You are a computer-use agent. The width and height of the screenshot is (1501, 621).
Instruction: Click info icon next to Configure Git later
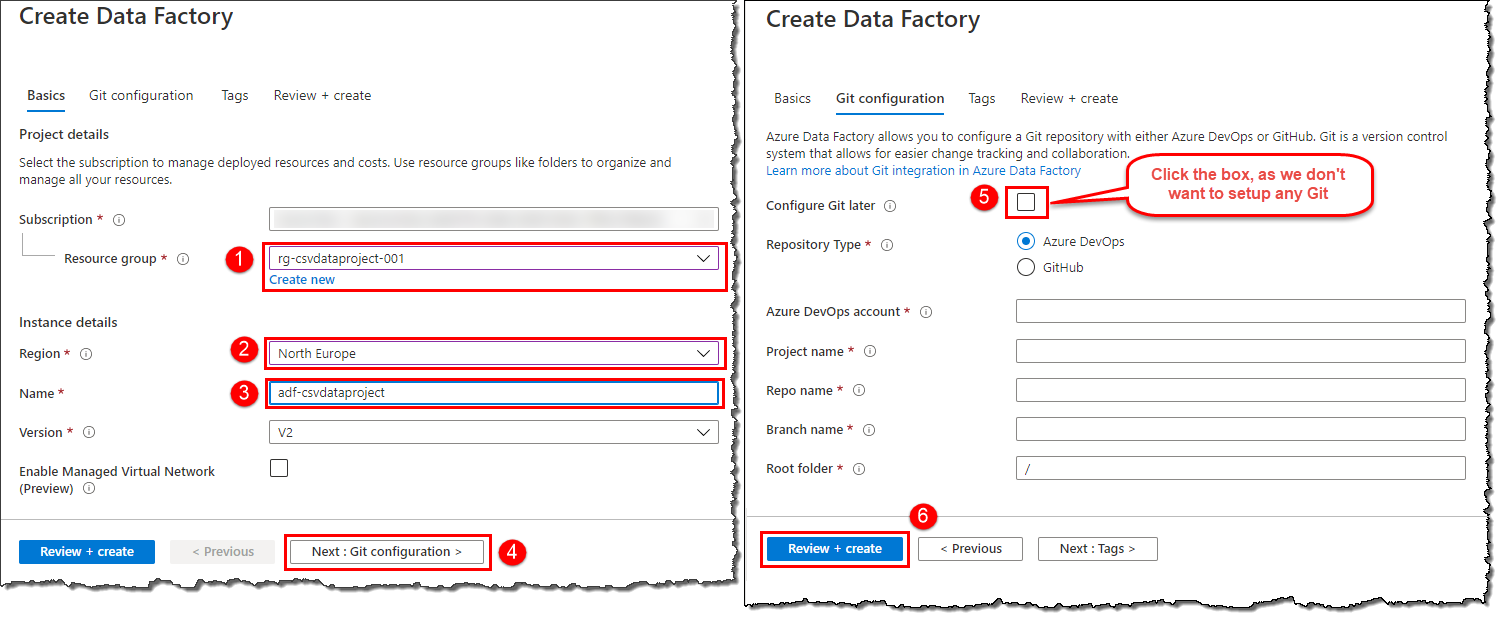click(890, 206)
